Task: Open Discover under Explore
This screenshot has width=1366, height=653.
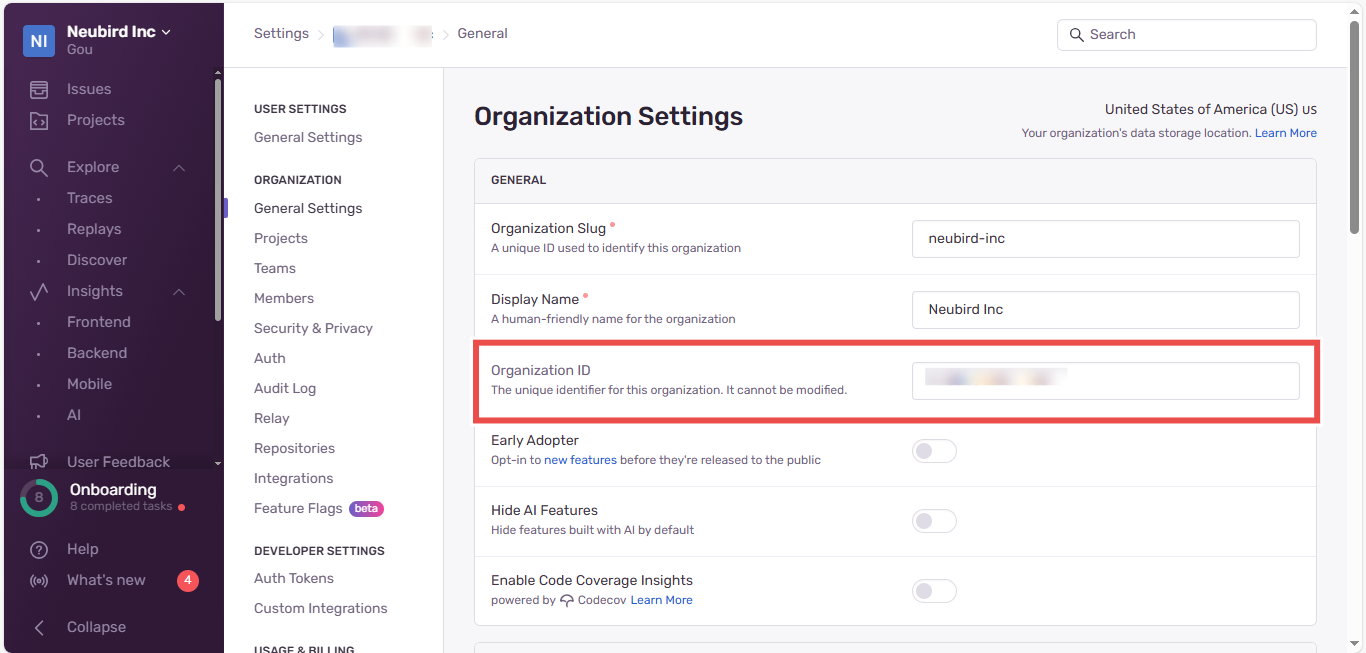Action: click(x=96, y=259)
